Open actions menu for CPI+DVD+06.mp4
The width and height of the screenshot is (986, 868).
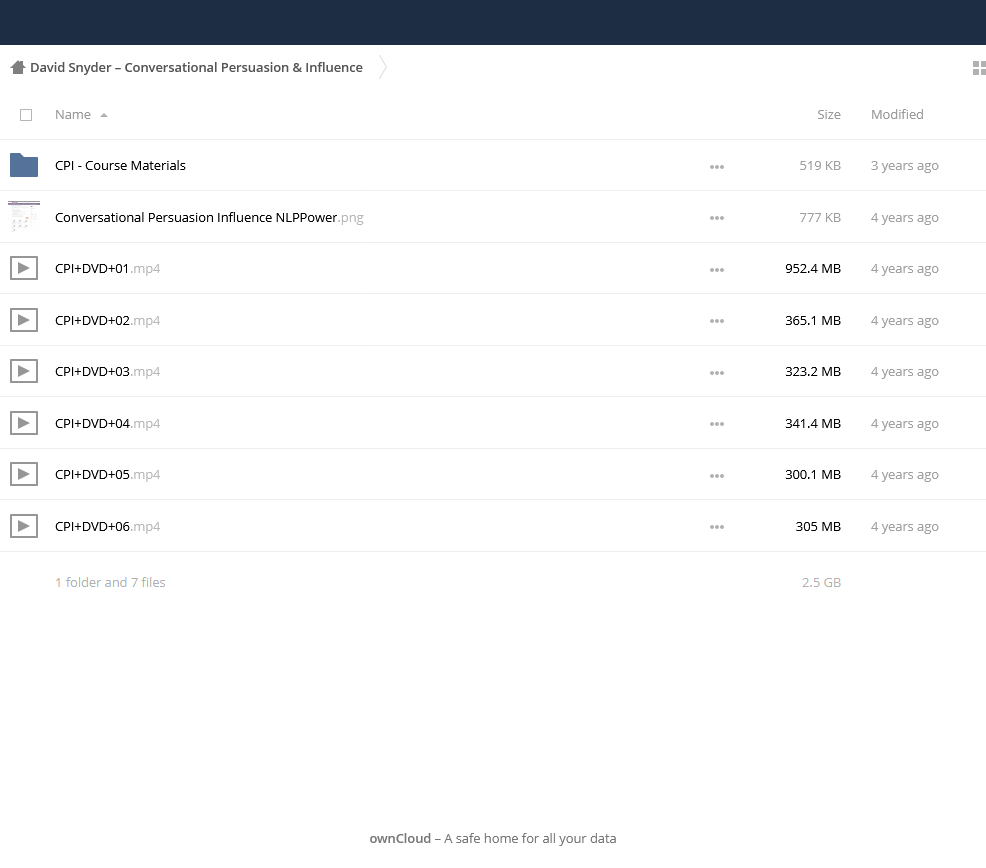(717, 528)
